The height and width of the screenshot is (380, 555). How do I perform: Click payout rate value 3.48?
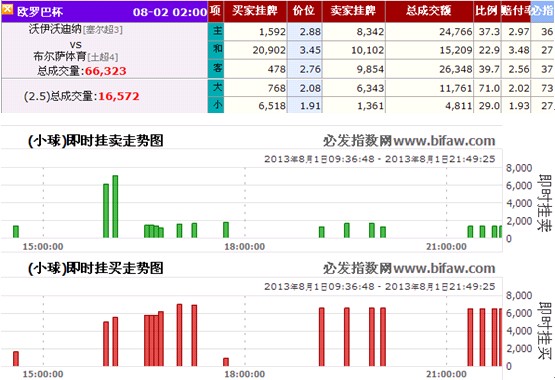(519, 50)
